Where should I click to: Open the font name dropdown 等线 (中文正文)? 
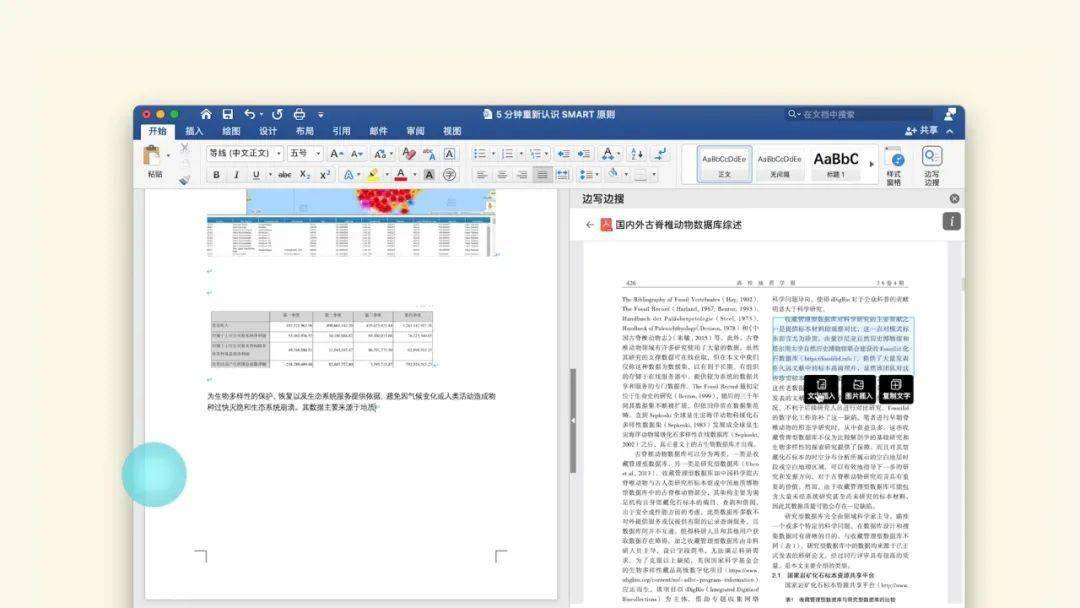[245, 154]
